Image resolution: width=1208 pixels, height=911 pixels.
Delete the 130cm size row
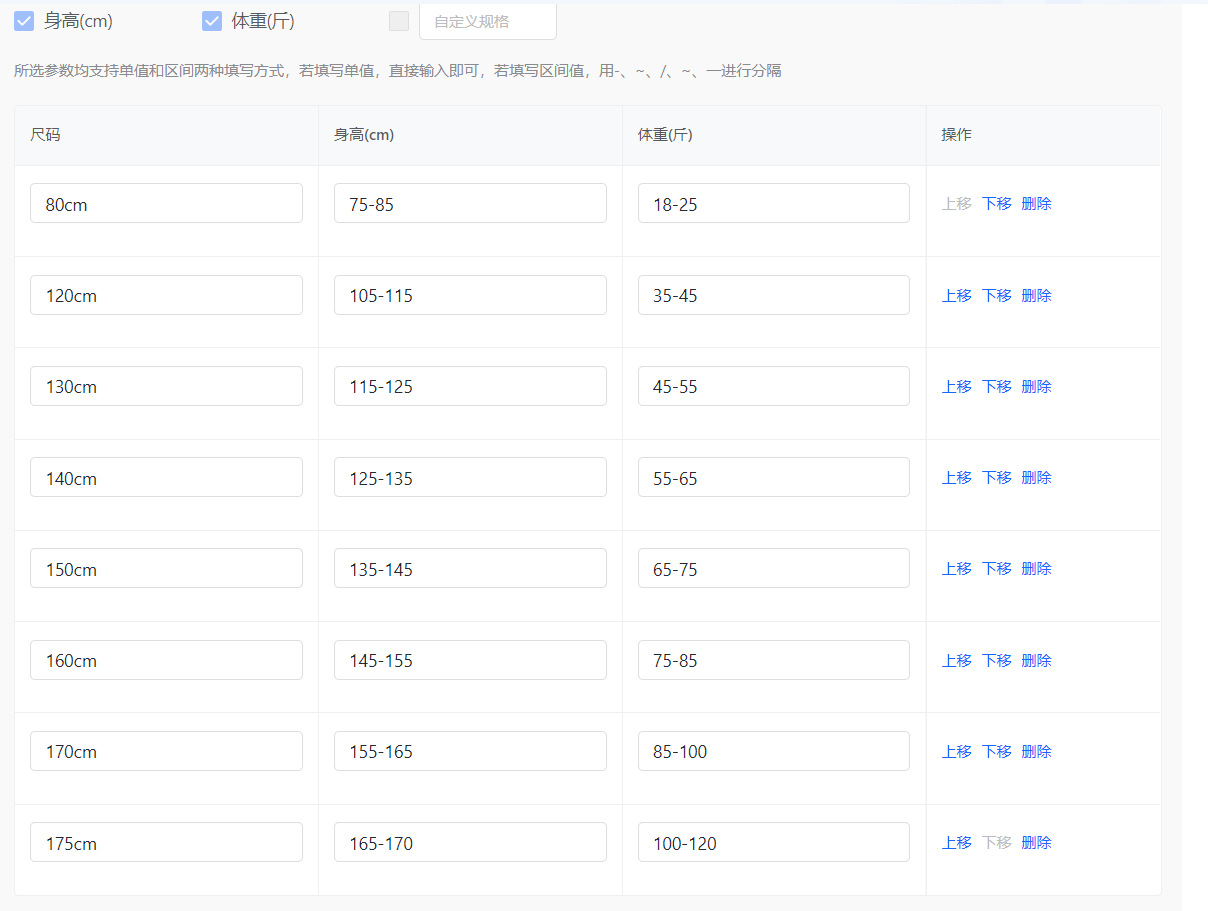(x=1036, y=387)
